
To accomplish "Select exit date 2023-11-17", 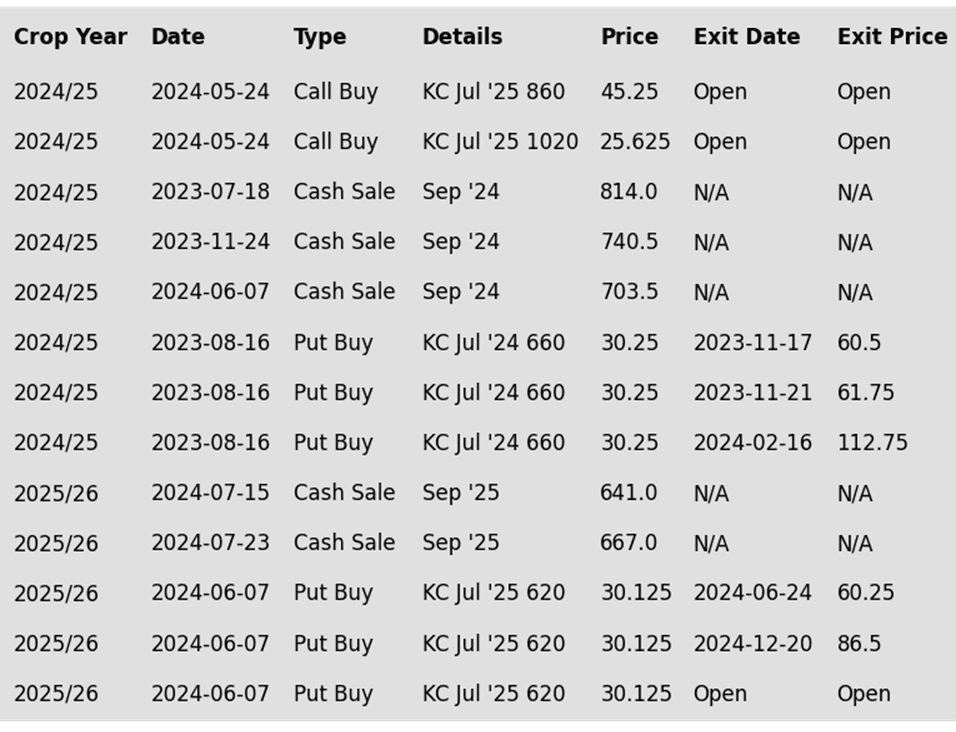I will pos(752,343).
